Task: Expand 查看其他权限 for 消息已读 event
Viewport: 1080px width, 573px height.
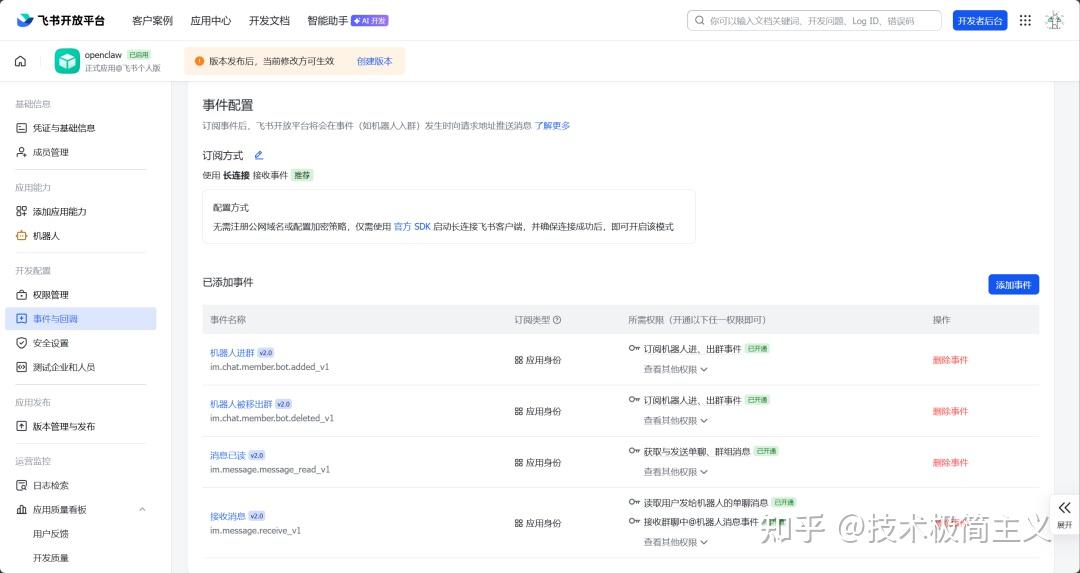Action: pyautogui.click(x=676, y=472)
